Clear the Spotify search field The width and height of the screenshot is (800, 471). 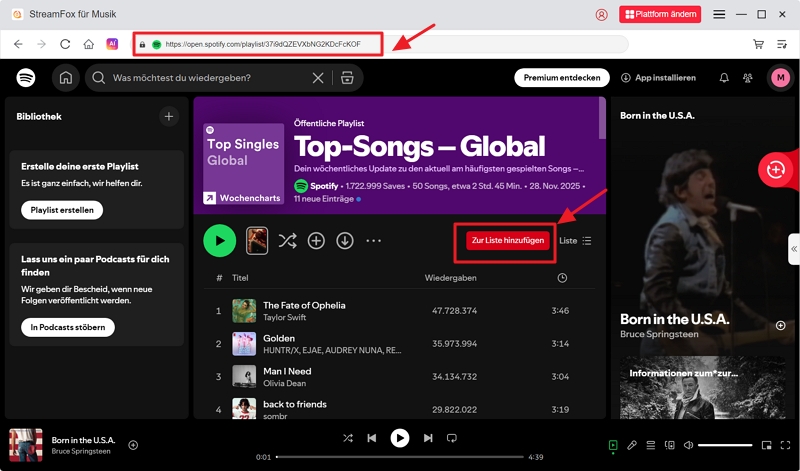tap(318, 78)
